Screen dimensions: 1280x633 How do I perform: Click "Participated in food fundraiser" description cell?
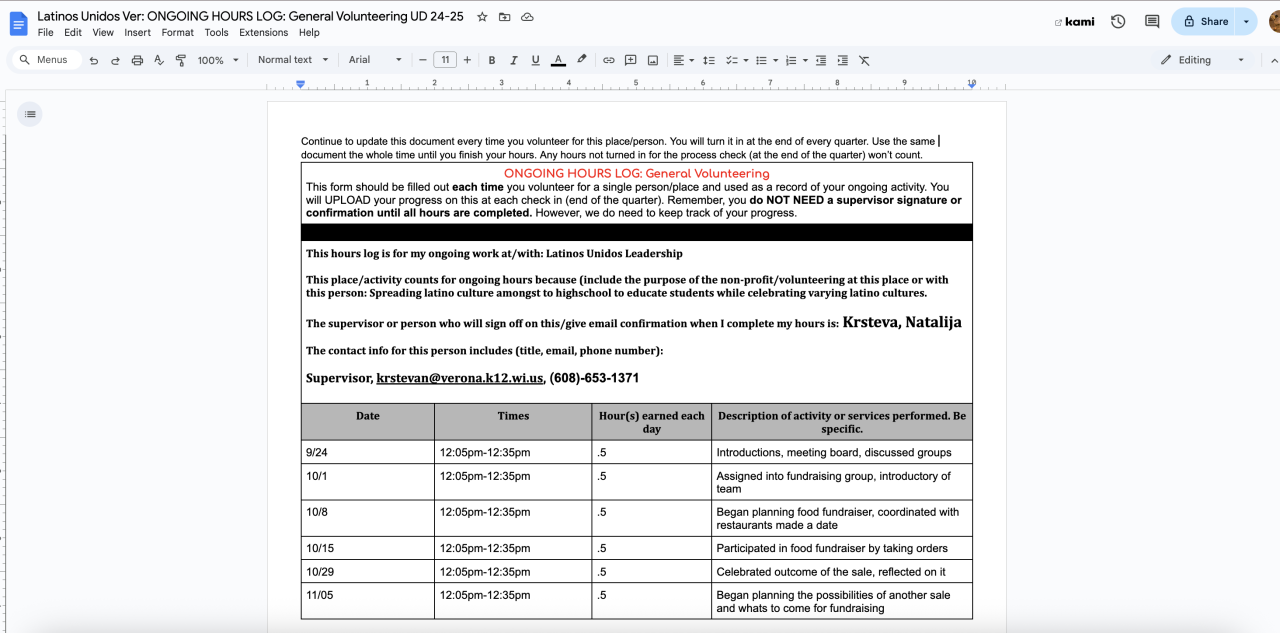841,548
